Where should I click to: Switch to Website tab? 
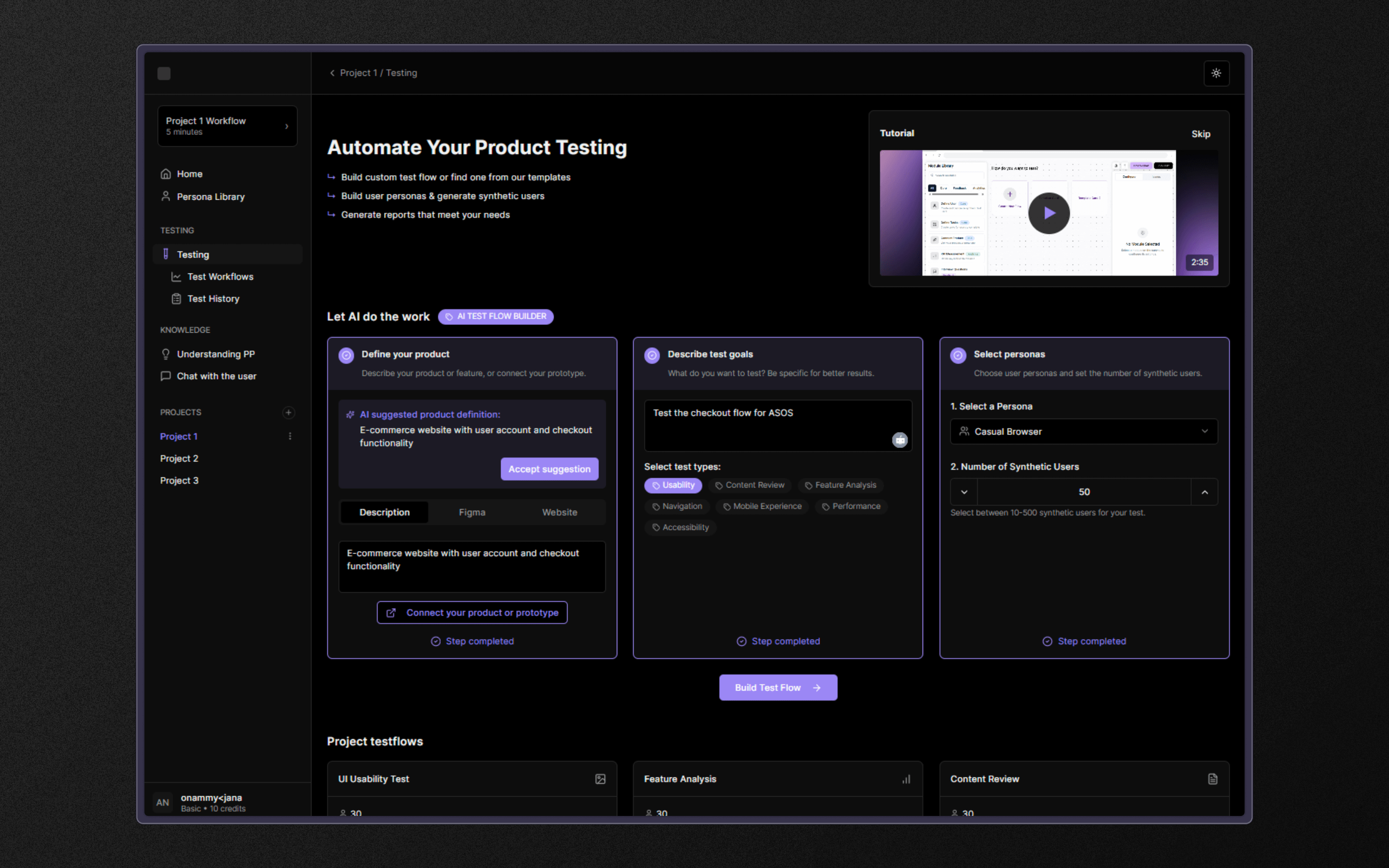coord(559,512)
